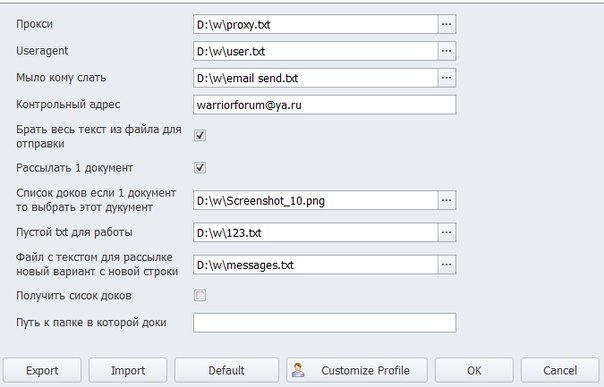Click the Мыло кому слать label
Viewport: 604px width, 387px height.
coord(61,78)
